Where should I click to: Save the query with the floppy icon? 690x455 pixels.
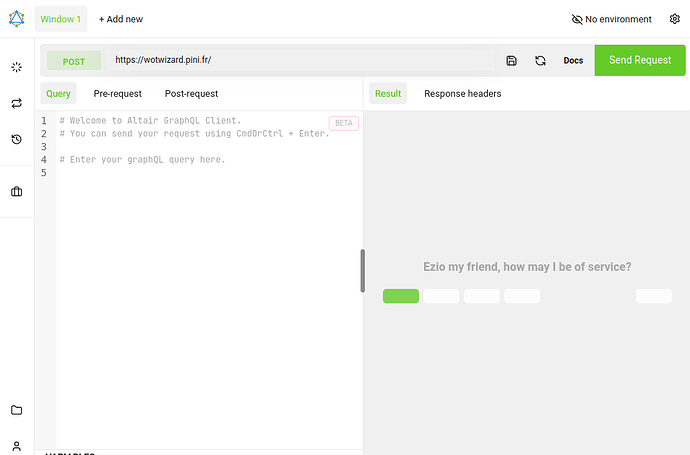[x=511, y=60]
